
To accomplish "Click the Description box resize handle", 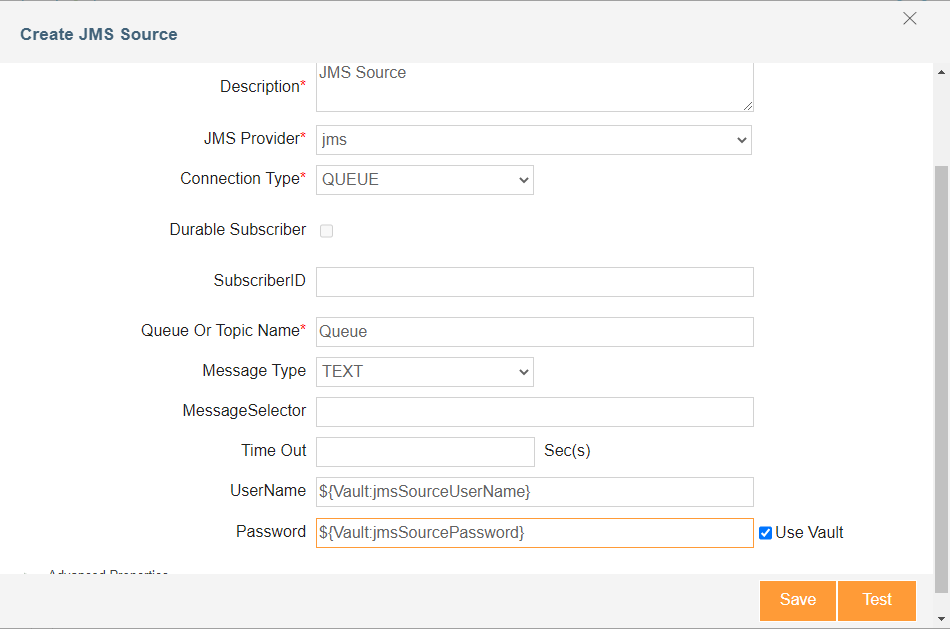I will pyautogui.click(x=748, y=105).
